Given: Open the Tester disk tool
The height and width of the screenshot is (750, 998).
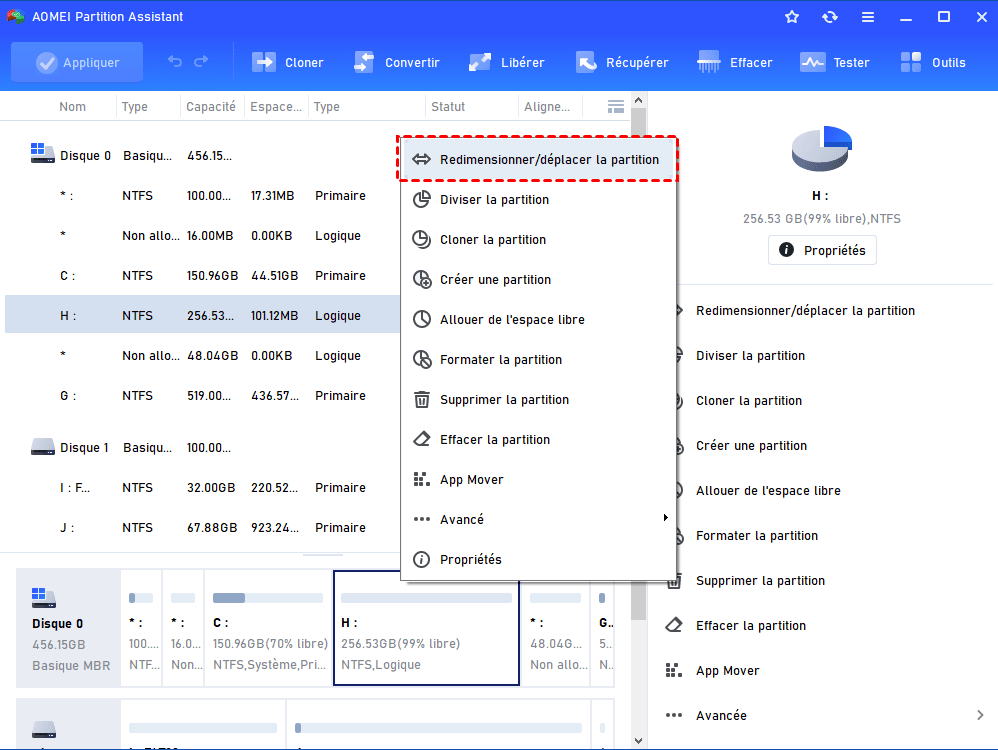Looking at the screenshot, I should (812, 62).
